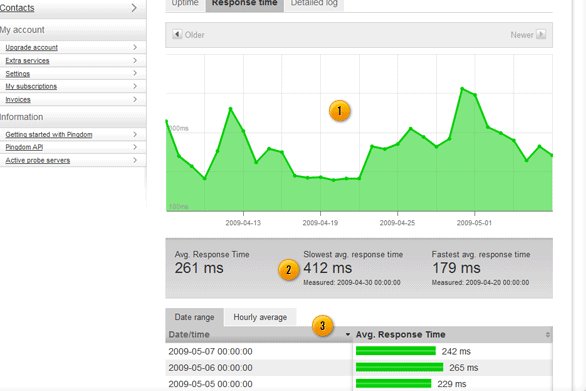
Task: Click the 2009-05-01 axis label
Action: click(x=474, y=223)
